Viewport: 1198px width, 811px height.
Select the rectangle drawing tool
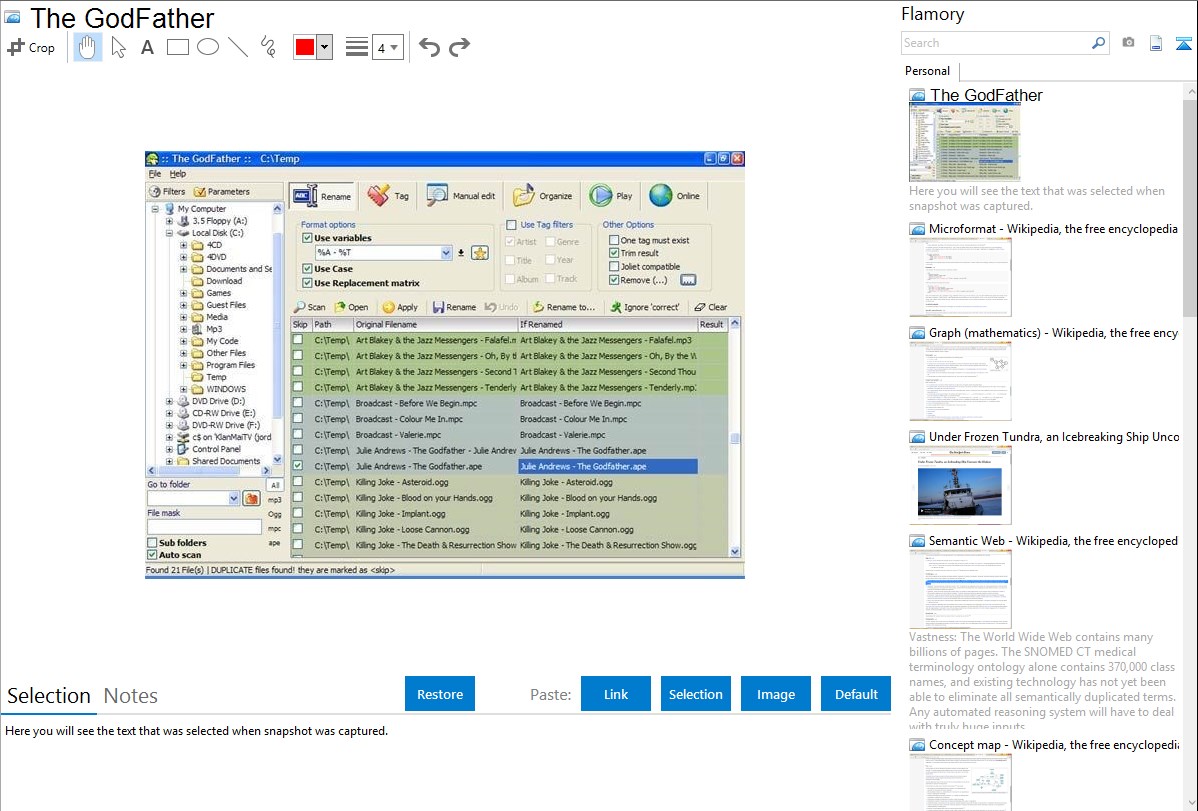point(177,47)
